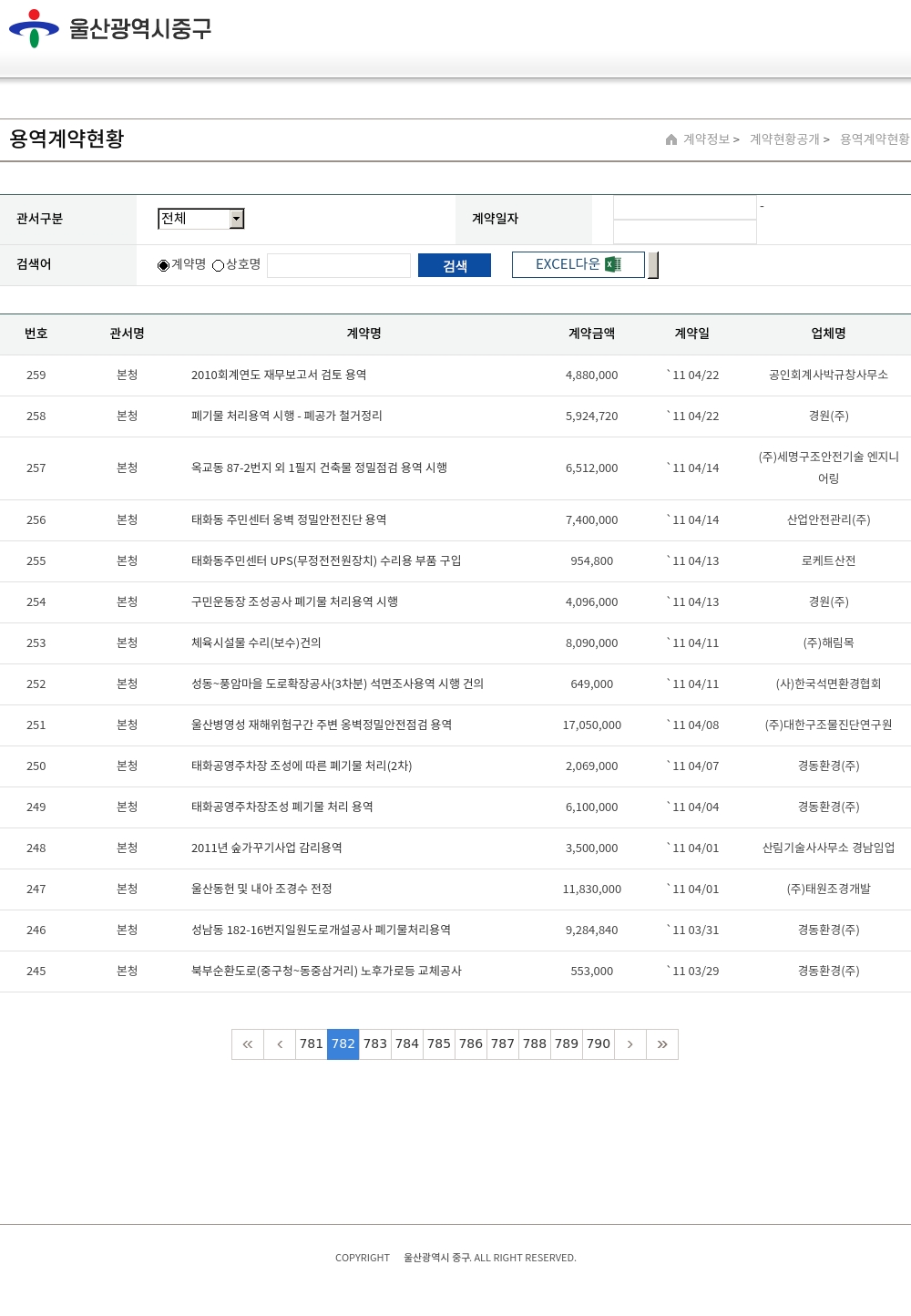
Task: Go to next page with right arrow
Action: 630,1044
